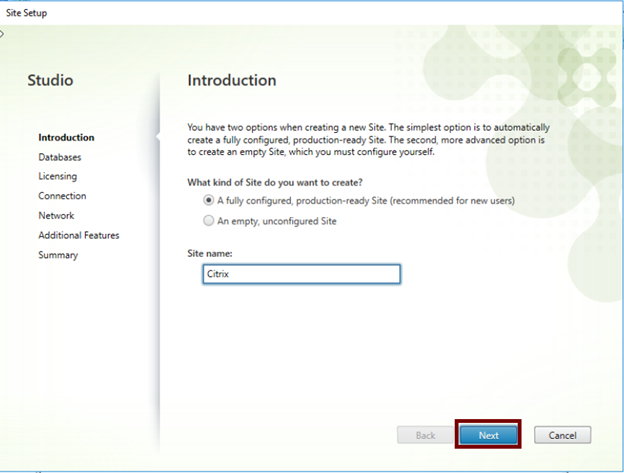Go to the Summary step
This screenshot has height=473, width=624.
(x=58, y=255)
